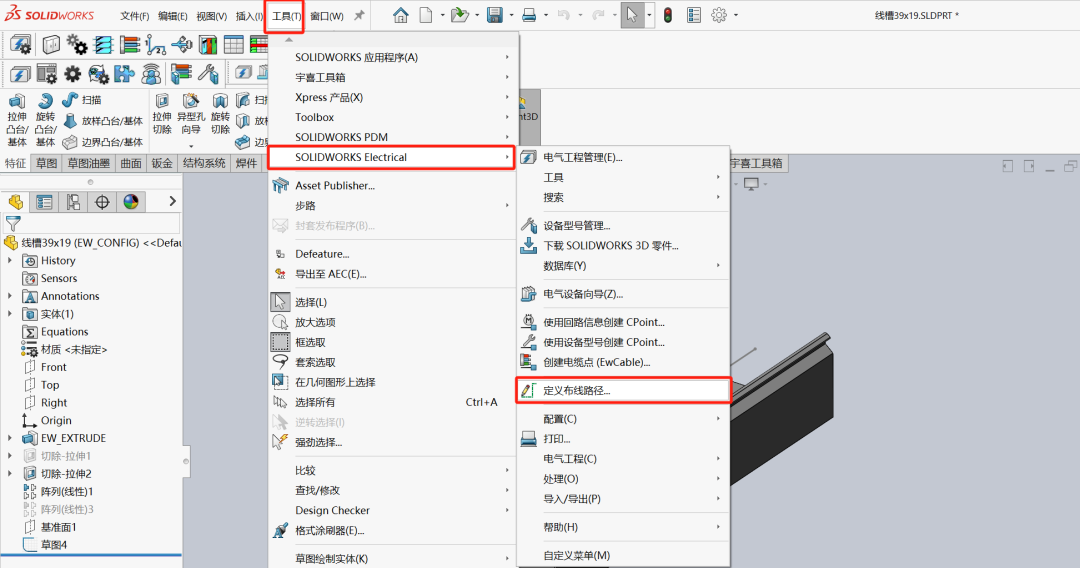Choose 设备型号管理... menu entry
1080x568 pixels.
coord(623,225)
